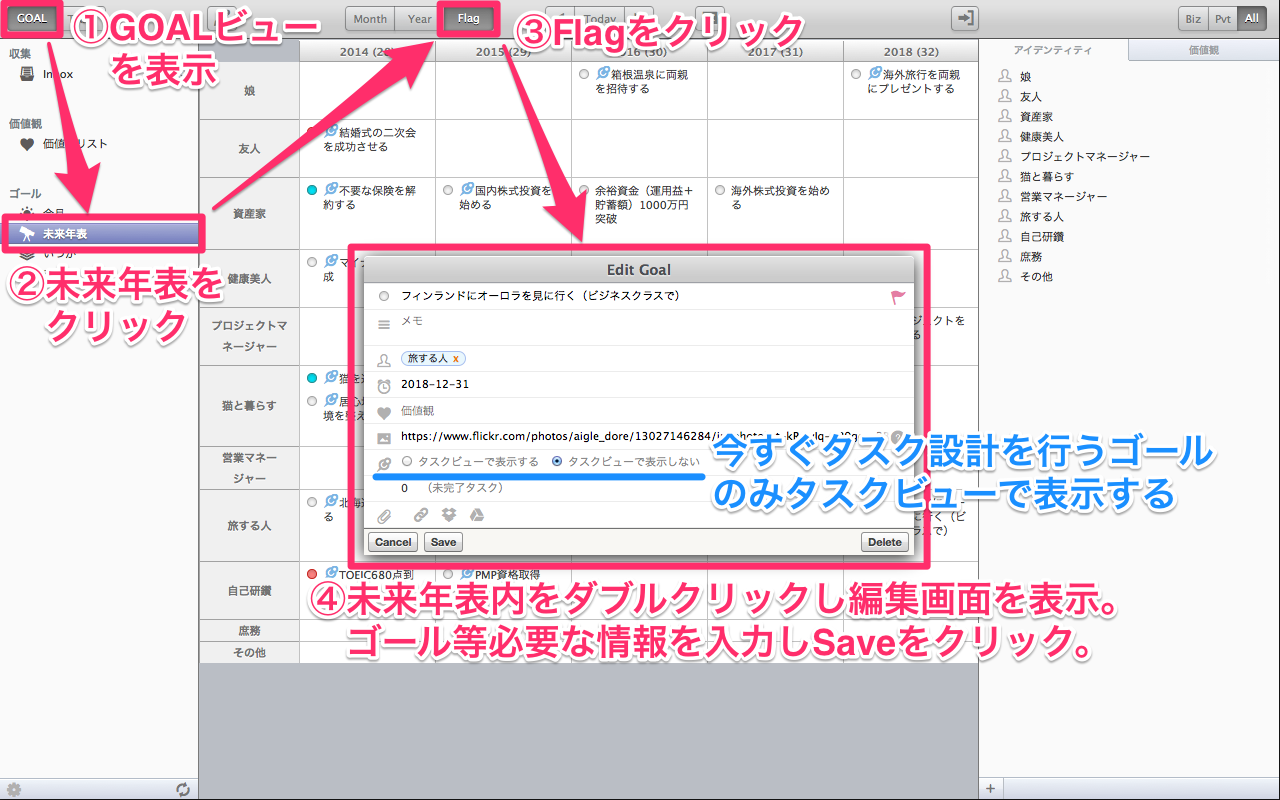Remove 旅する人 tag with x
Viewport: 1280px width, 800px height.
456,358
